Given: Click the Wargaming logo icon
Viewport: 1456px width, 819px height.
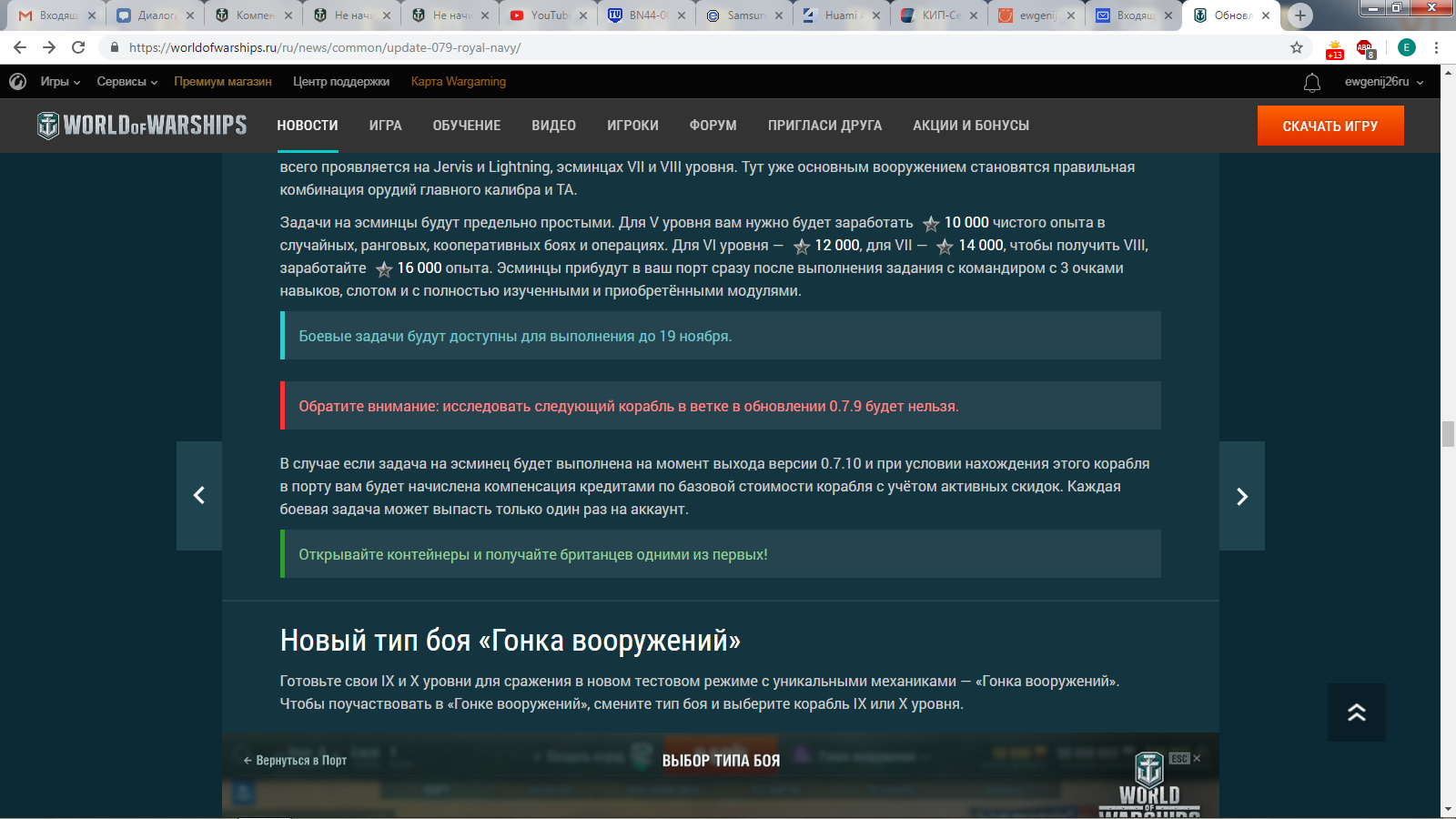Looking at the screenshot, I should pos(17,82).
